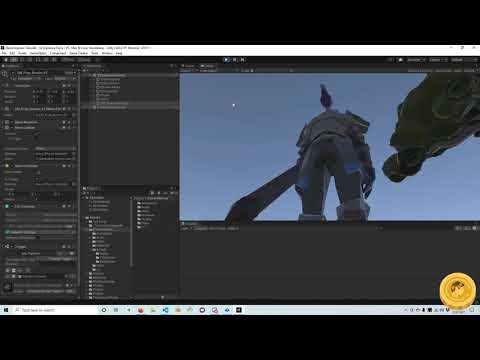This screenshot has width=480, height=360.
Task: Open the Gizmos dropdown in Game view
Action: (x=469, y=70)
